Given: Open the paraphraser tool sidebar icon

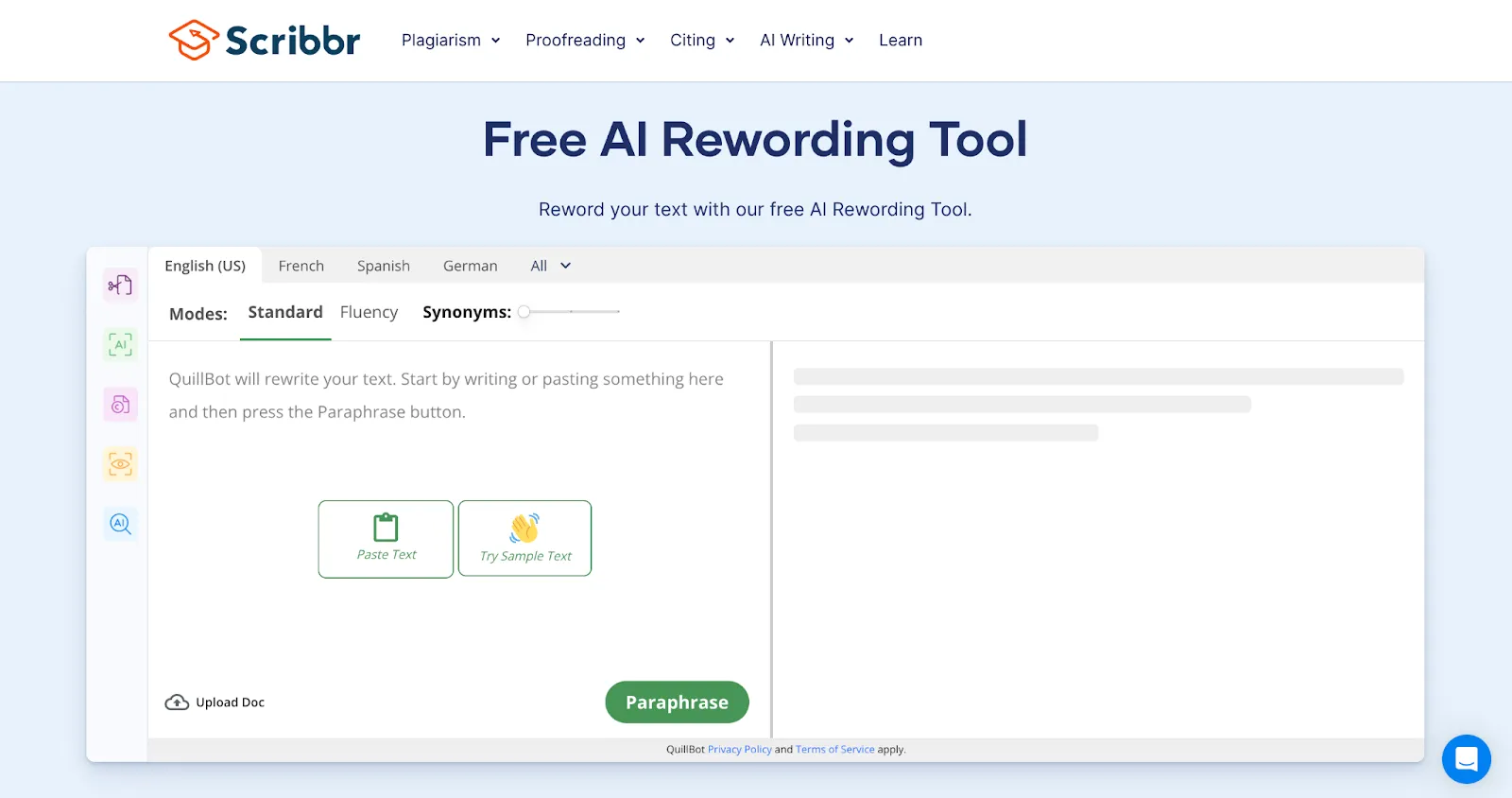Looking at the screenshot, I should tap(120, 285).
